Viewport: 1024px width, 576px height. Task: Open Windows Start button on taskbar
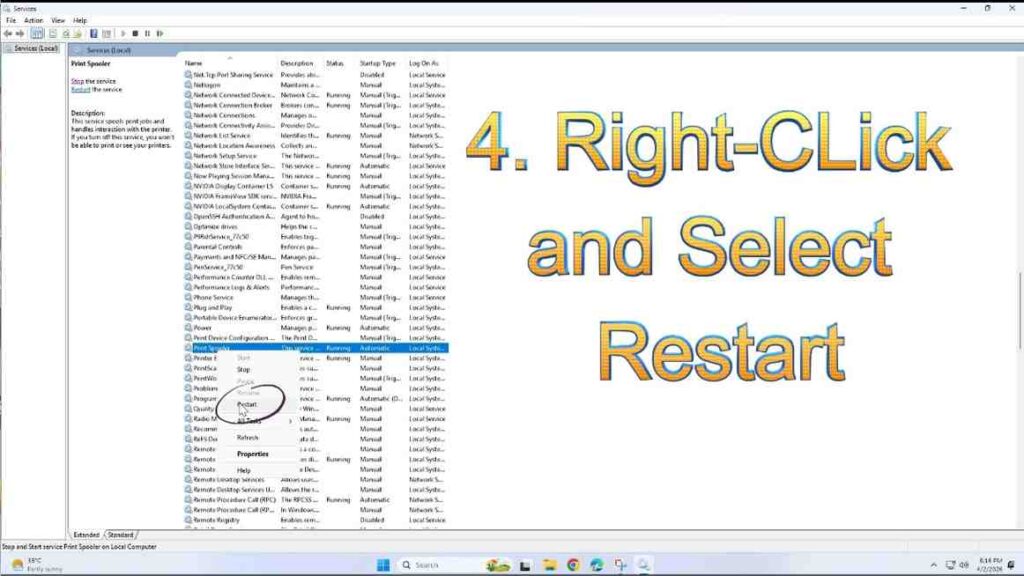coord(383,565)
